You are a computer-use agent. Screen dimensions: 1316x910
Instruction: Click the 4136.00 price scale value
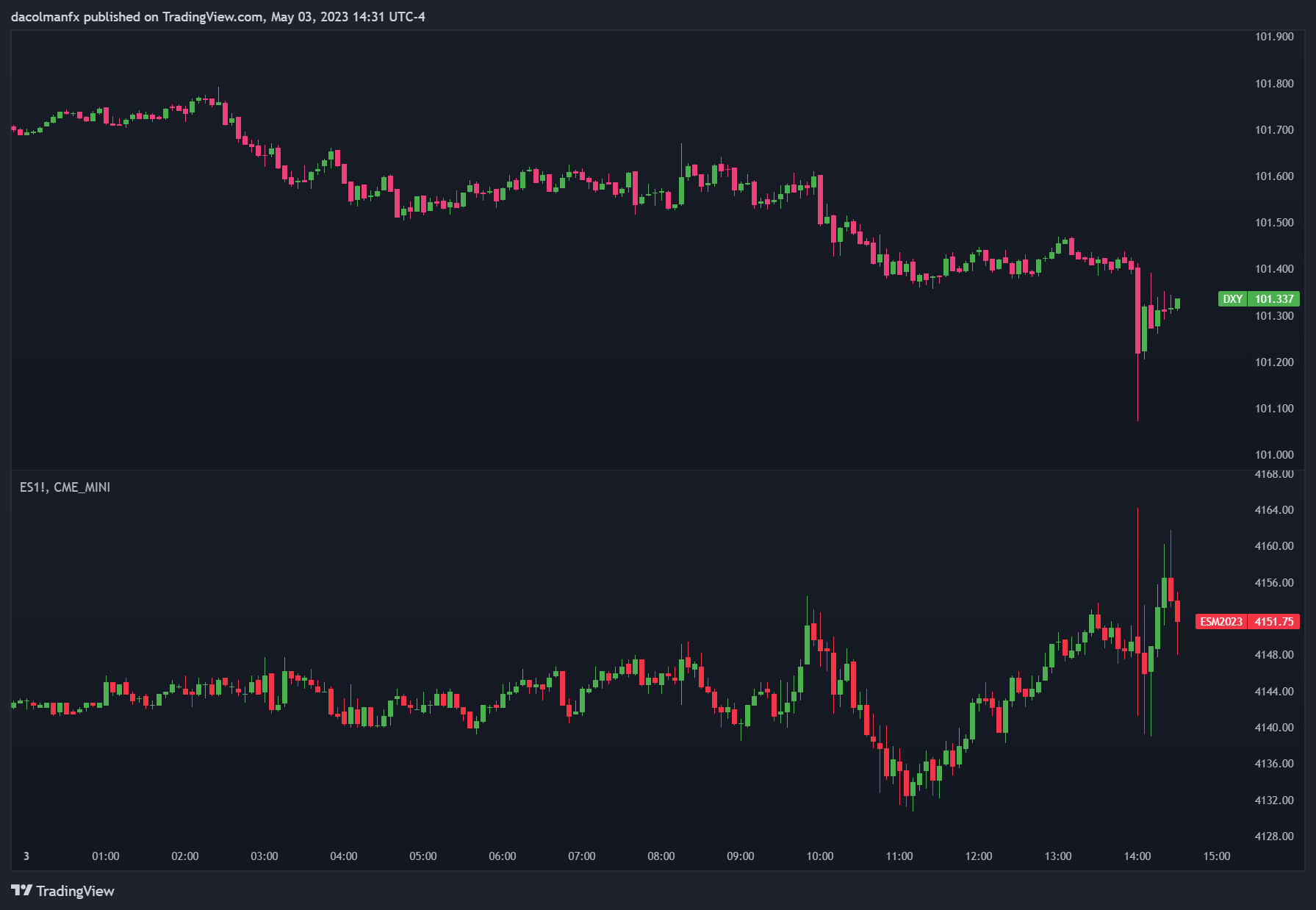(x=1274, y=764)
